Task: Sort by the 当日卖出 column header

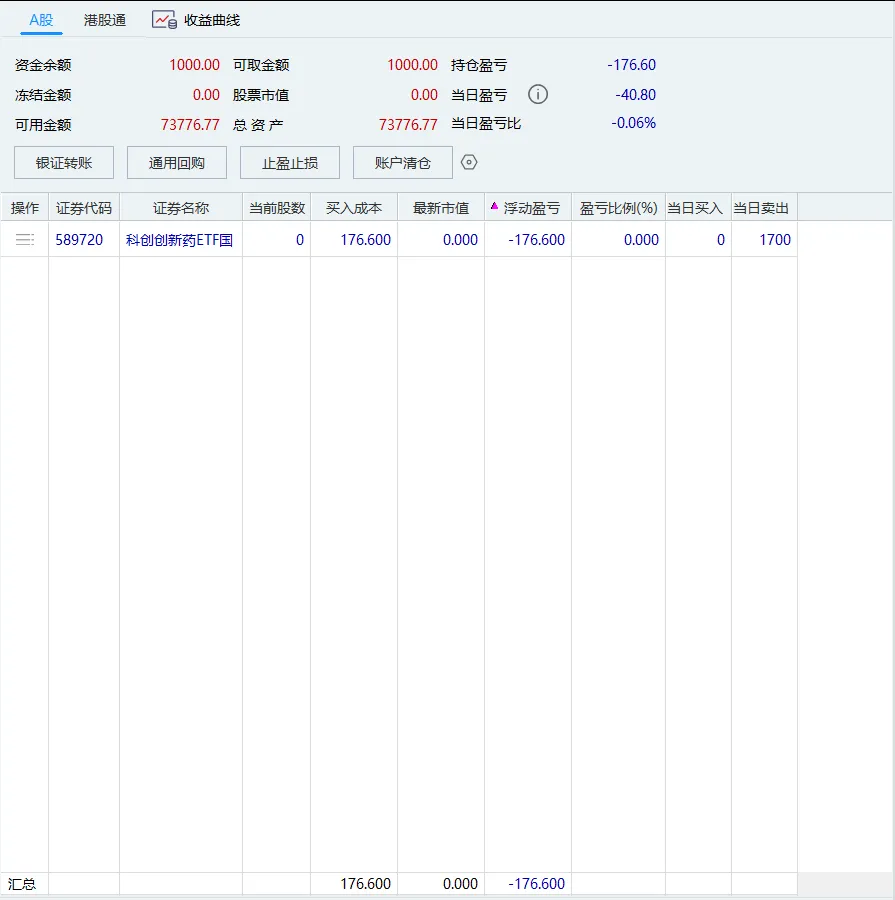Action: tap(764, 208)
